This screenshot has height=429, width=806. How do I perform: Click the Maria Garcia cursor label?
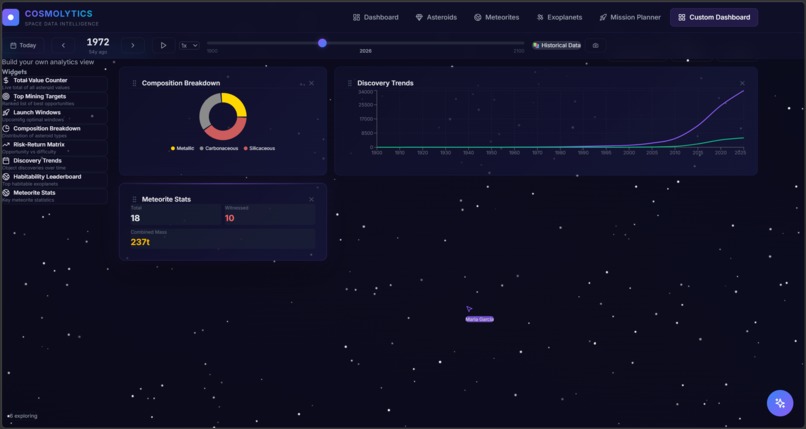(x=480, y=319)
